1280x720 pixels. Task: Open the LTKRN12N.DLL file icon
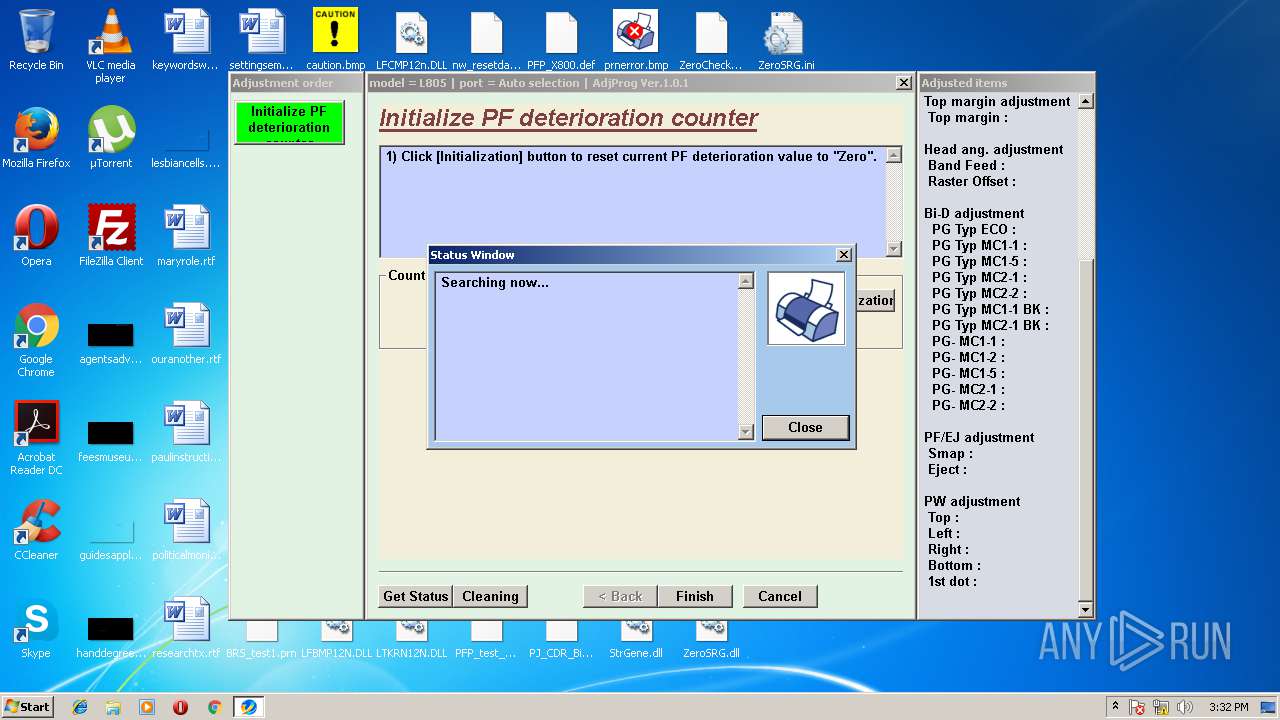[411, 640]
